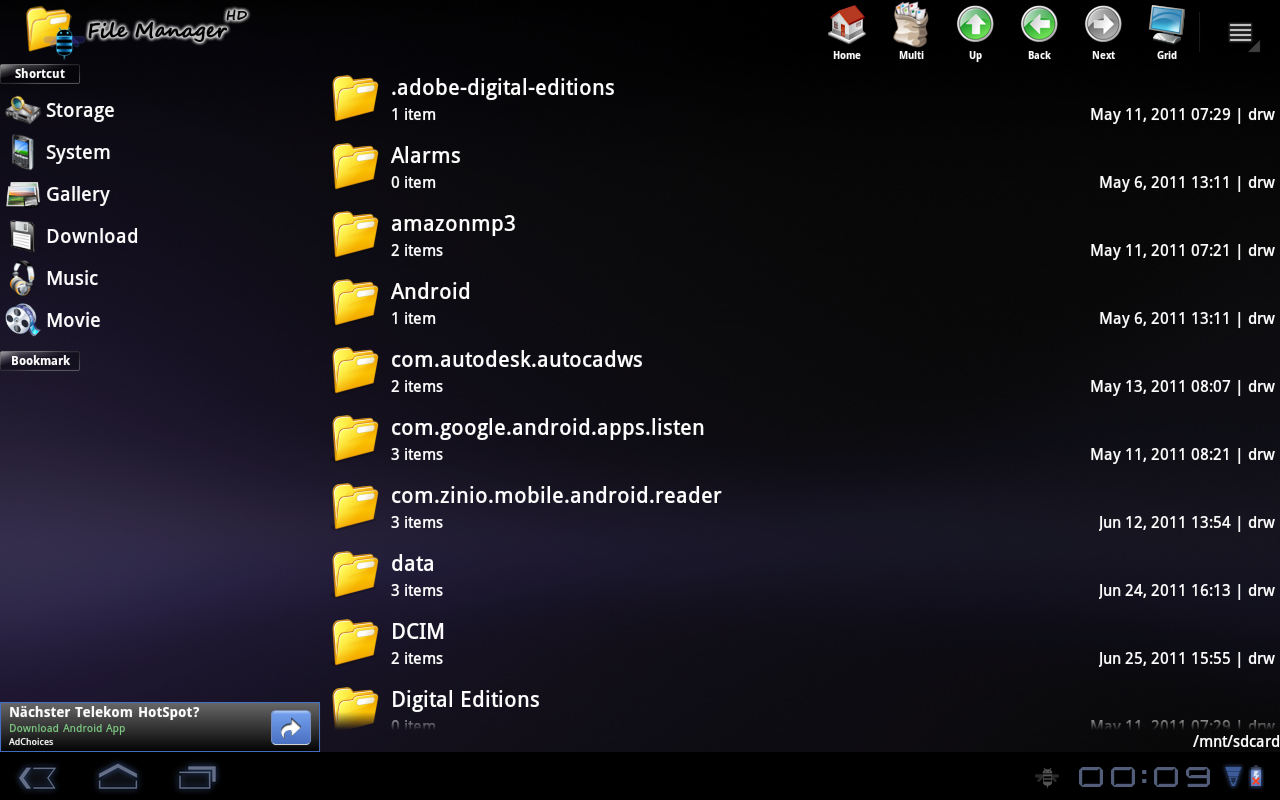Tap the debug notification icon in status bar
This screenshot has height=800, width=1280.
click(1047, 777)
